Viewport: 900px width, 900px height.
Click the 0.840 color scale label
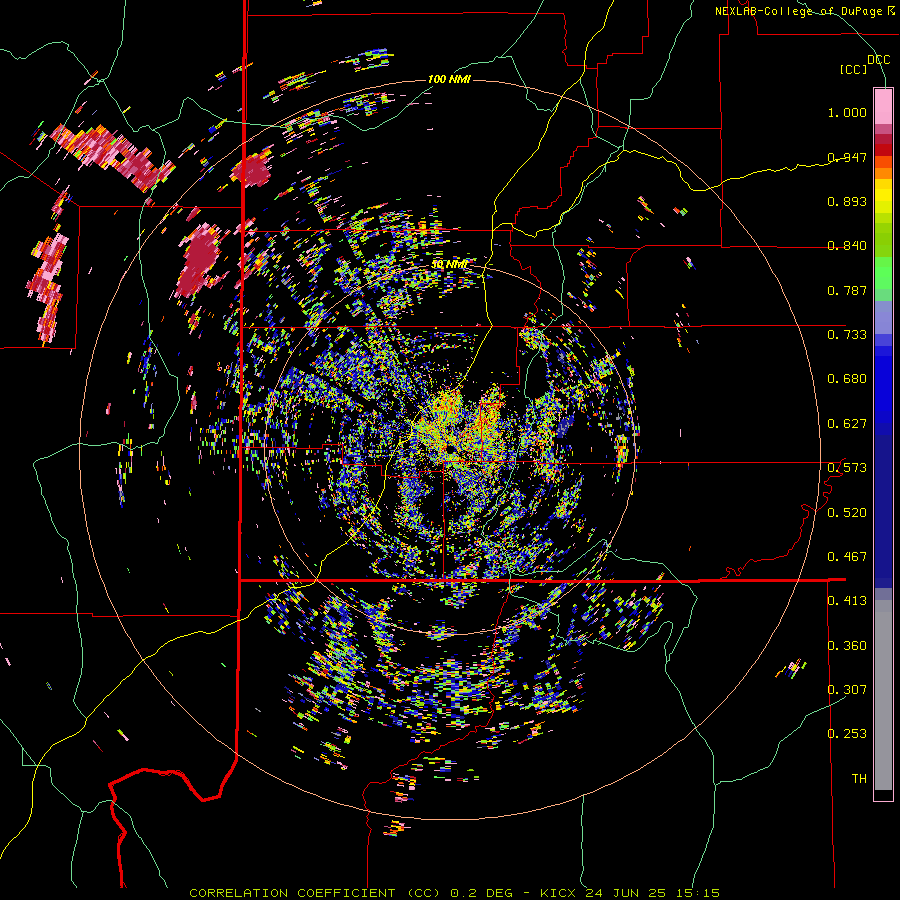[x=847, y=246]
